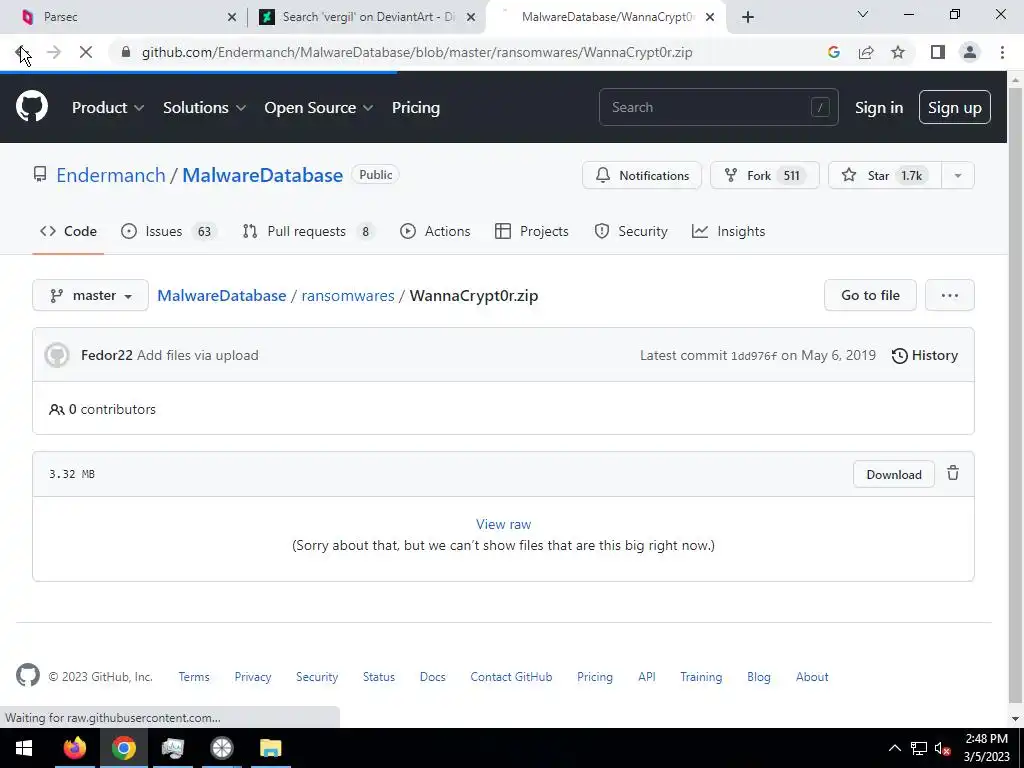Image resolution: width=1024 pixels, height=768 pixels.
Task: Click the Sign in link
Action: click(879, 108)
